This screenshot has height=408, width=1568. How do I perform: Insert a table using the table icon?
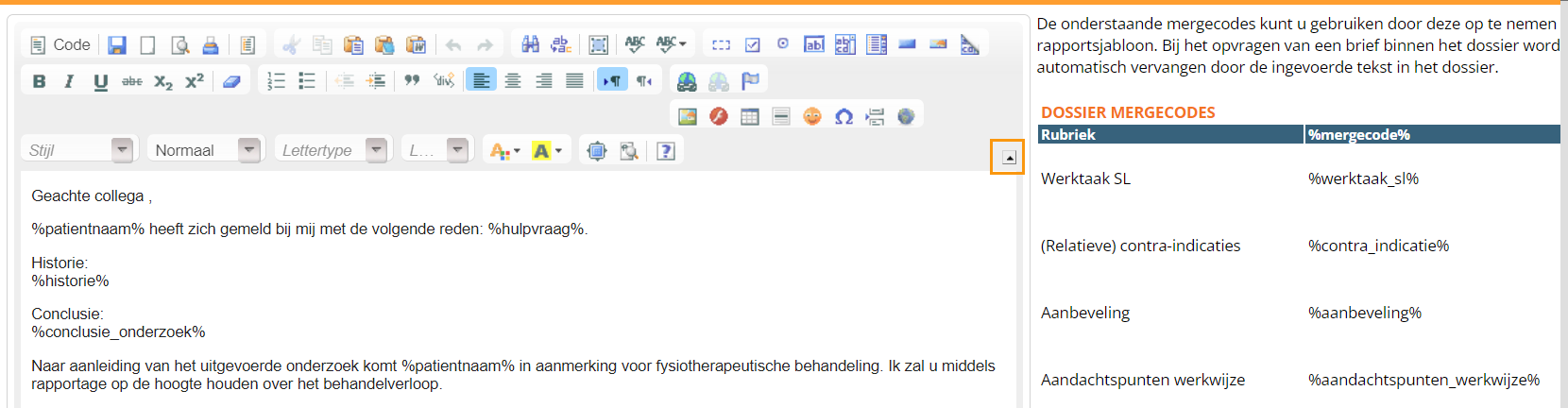(x=750, y=116)
